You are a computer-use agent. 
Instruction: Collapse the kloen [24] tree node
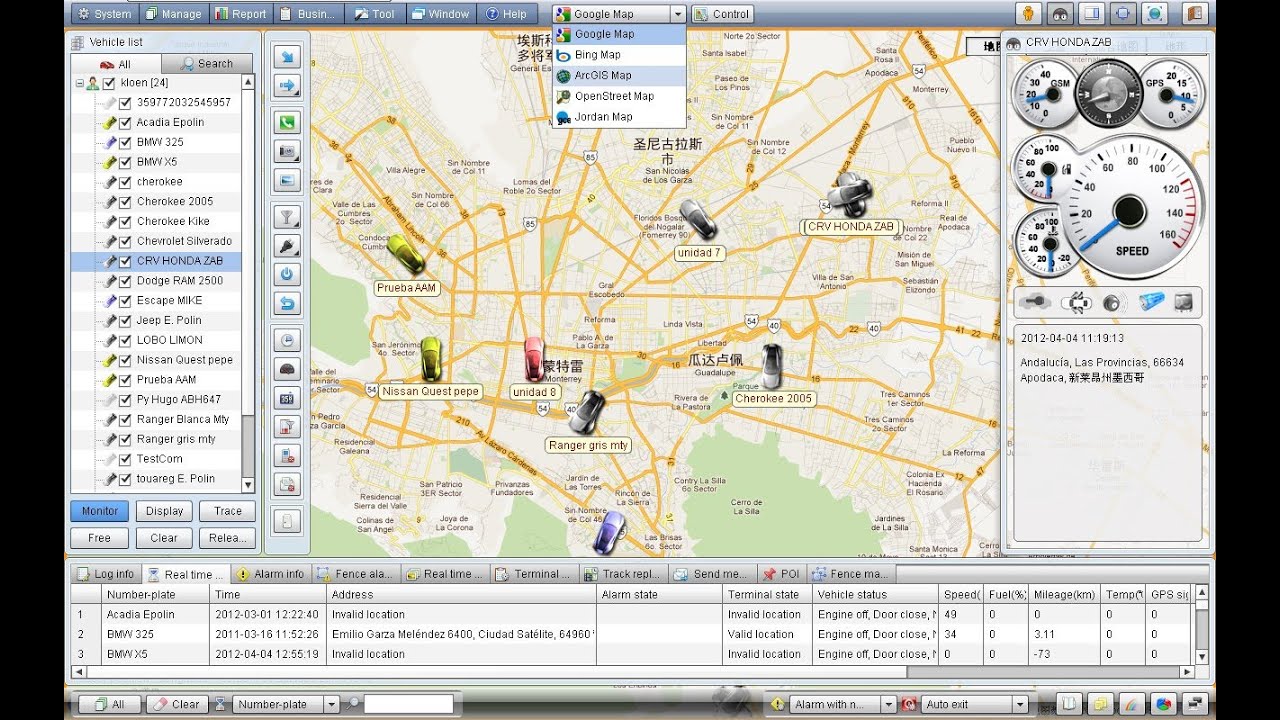pyautogui.click(x=79, y=83)
